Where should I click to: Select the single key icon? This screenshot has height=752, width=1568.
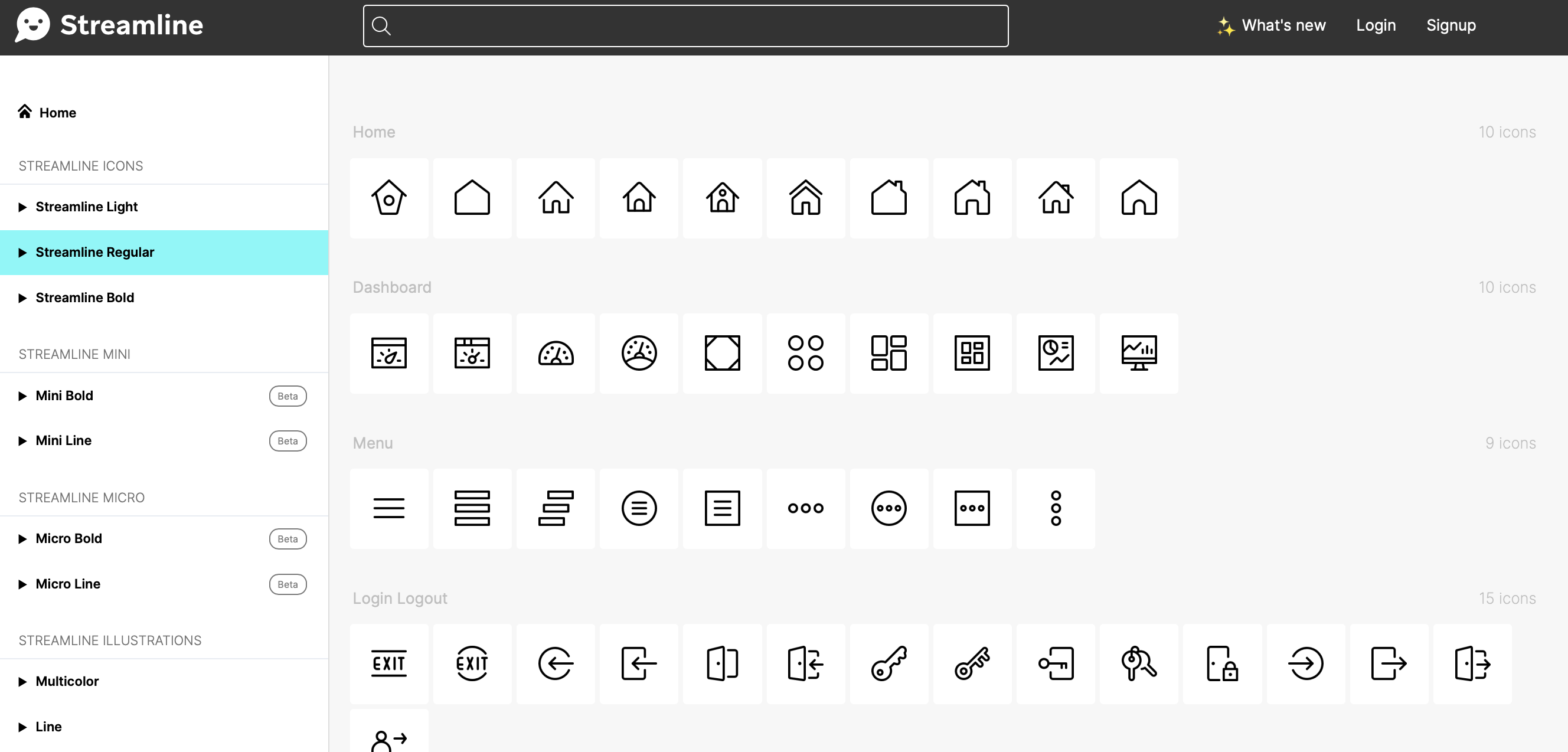[888, 664]
